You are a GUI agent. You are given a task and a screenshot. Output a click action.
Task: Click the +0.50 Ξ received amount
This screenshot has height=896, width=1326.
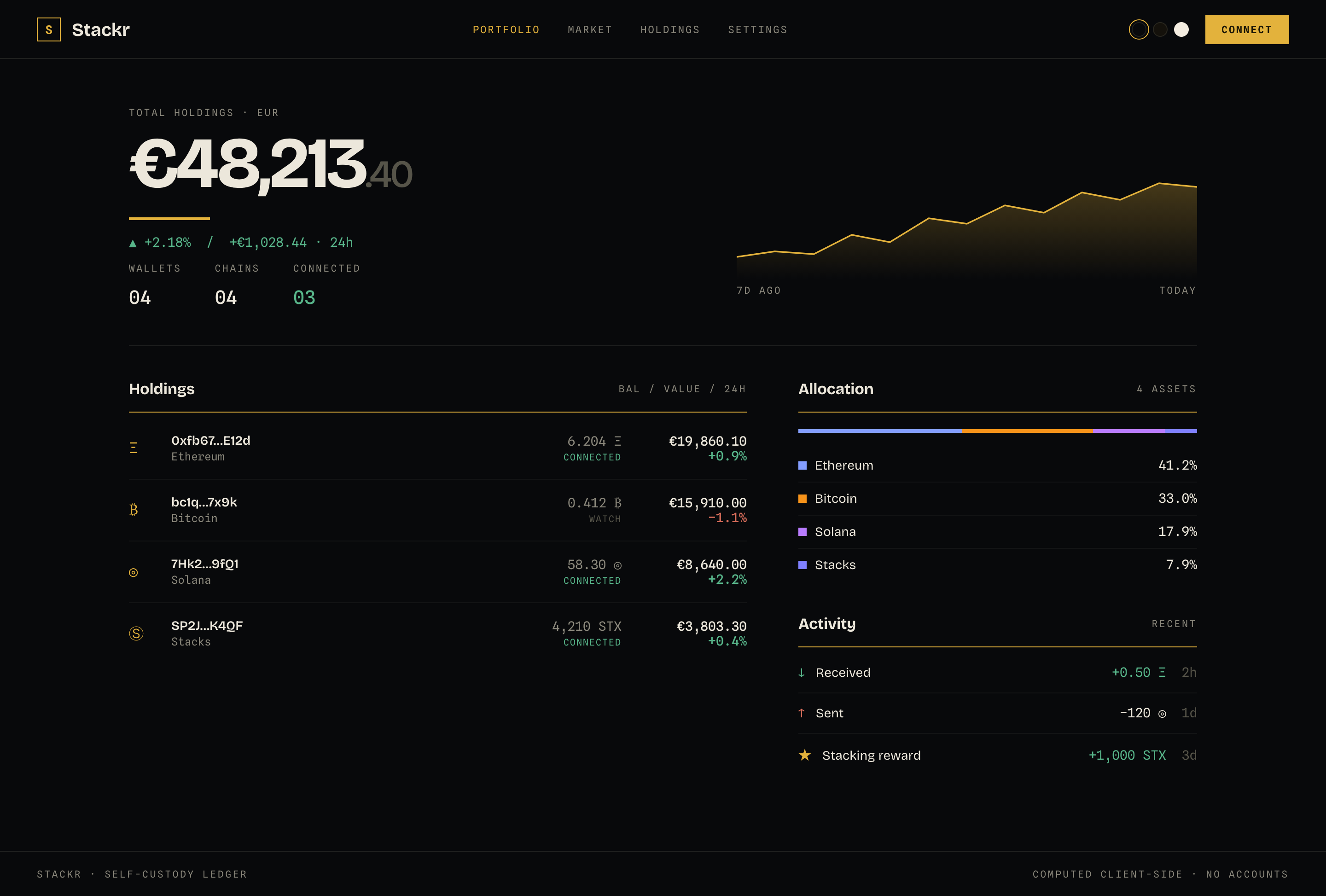[x=1138, y=672]
